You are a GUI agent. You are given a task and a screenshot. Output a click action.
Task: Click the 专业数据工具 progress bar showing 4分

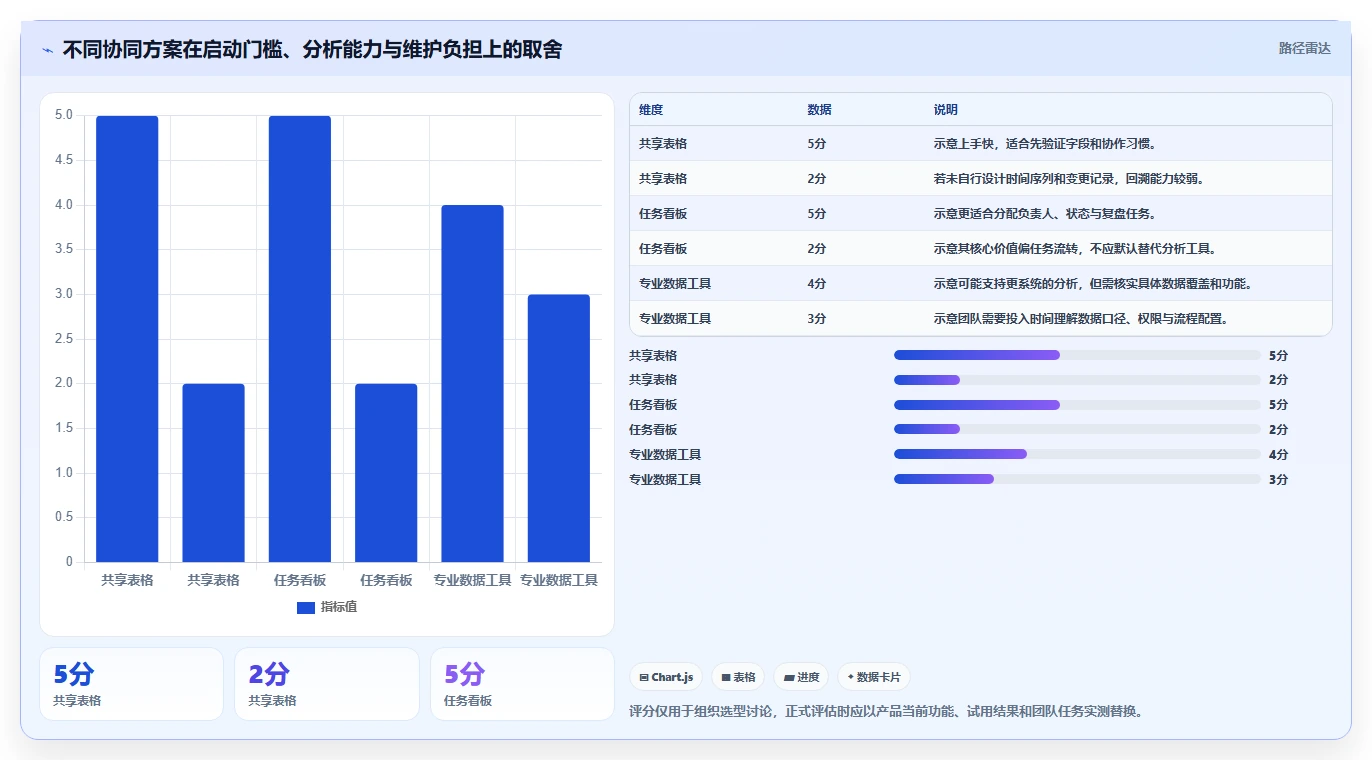tap(1077, 454)
